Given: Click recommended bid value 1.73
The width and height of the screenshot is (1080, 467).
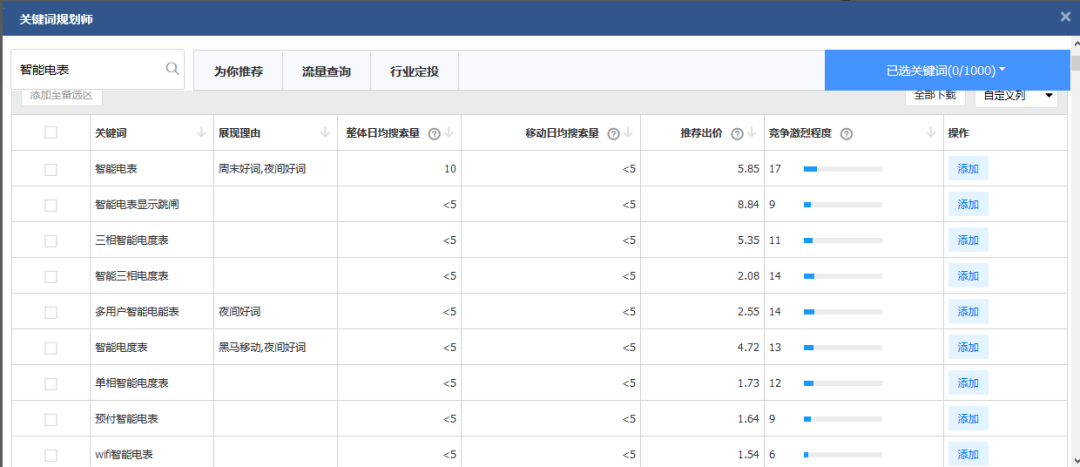Looking at the screenshot, I should click(x=748, y=384).
